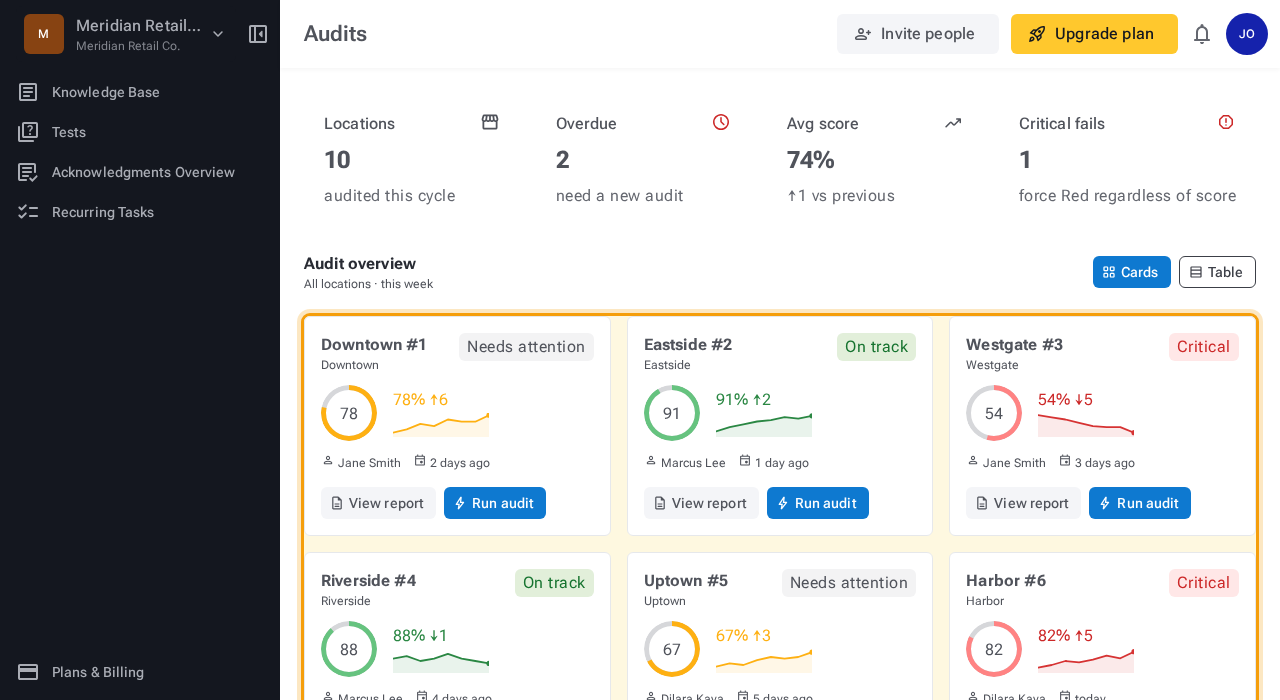Click Harbor #6 card title
The width and height of the screenshot is (1280, 700).
(1006, 581)
